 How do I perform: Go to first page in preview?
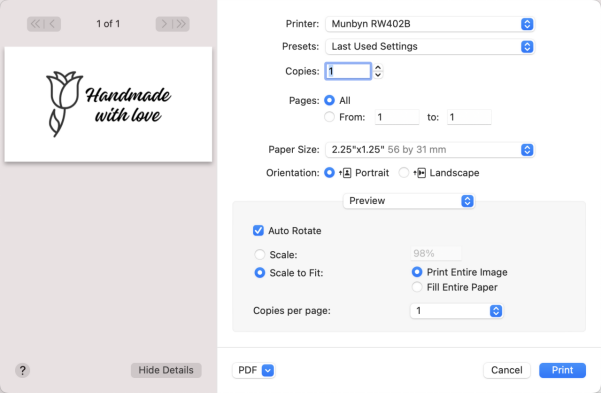coord(35,24)
